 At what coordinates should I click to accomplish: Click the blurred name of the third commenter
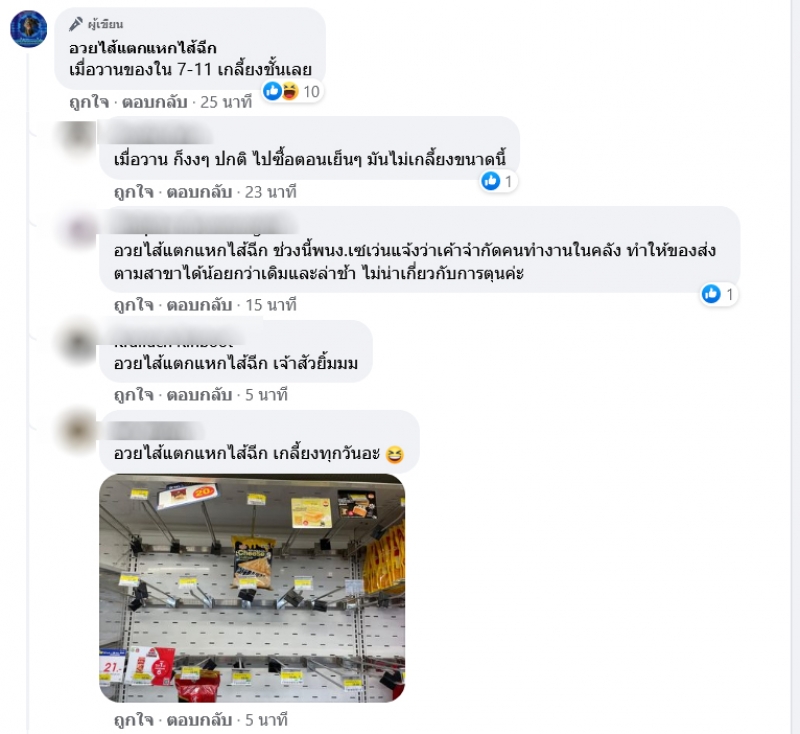pyautogui.click(x=204, y=225)
